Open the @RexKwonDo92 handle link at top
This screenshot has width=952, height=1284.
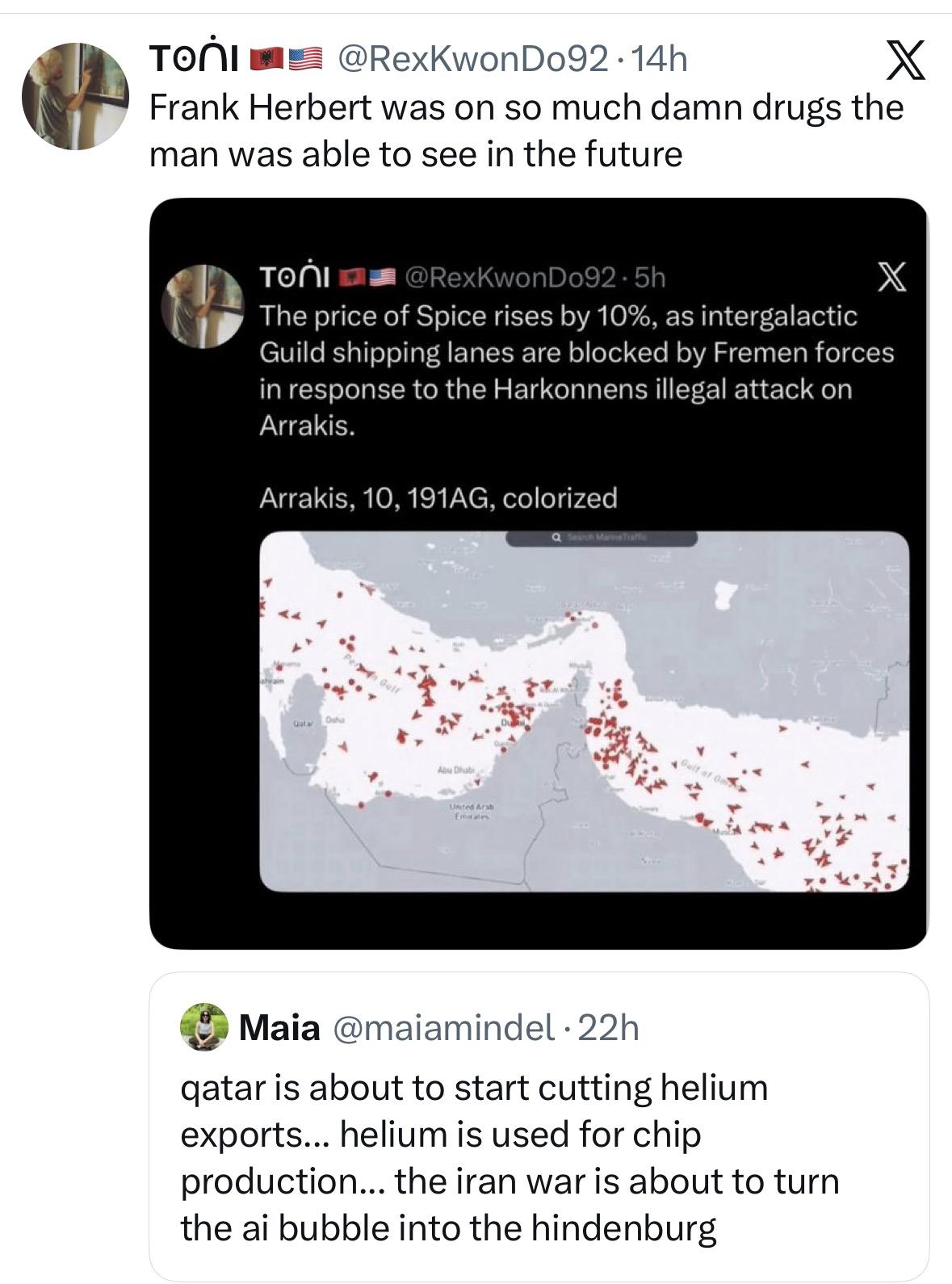point(472,59)
